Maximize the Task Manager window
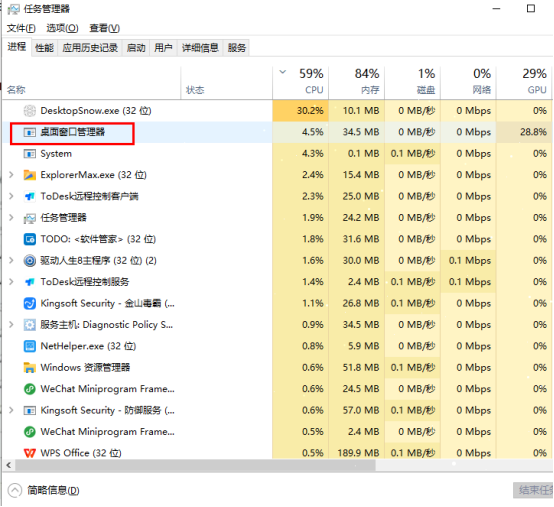Screen dimensions: 554x507 coord(531,8)
